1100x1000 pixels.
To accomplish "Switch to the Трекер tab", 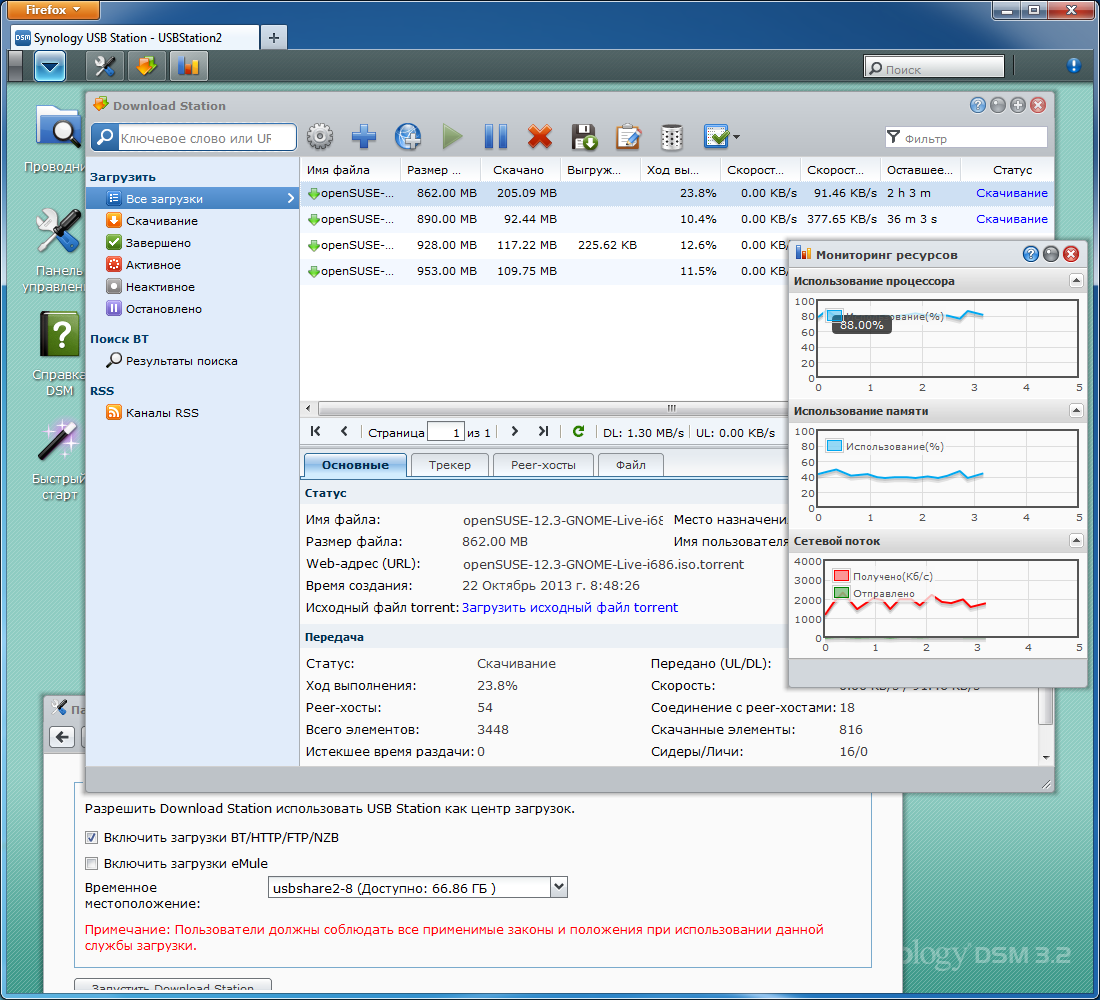I will [450, 465].
